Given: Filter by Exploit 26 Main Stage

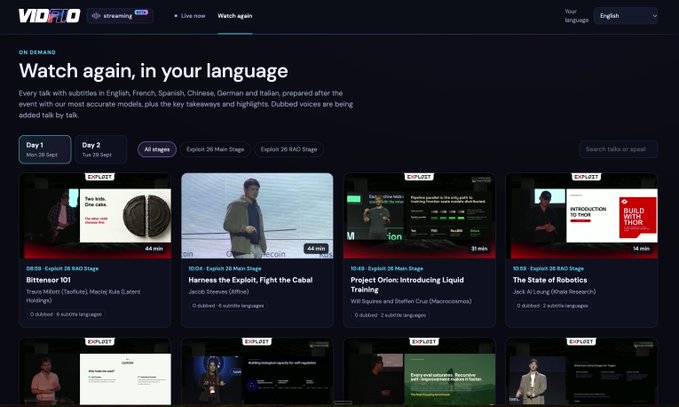Looking at the screenshot, I should (x=215, y=149).
